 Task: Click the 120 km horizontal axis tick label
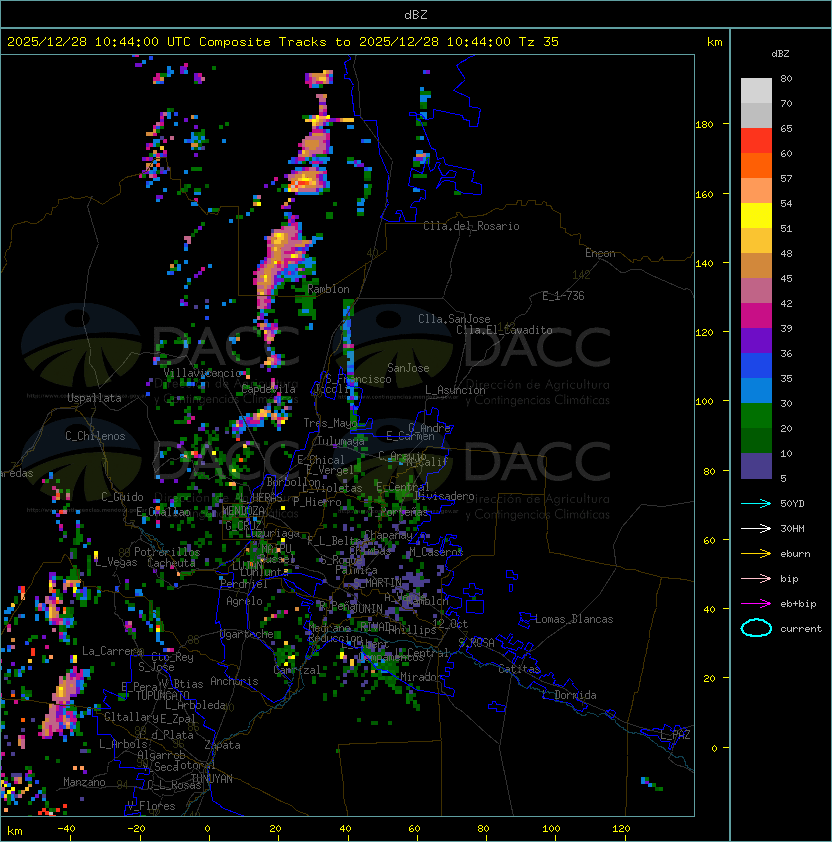coord(620,829)
